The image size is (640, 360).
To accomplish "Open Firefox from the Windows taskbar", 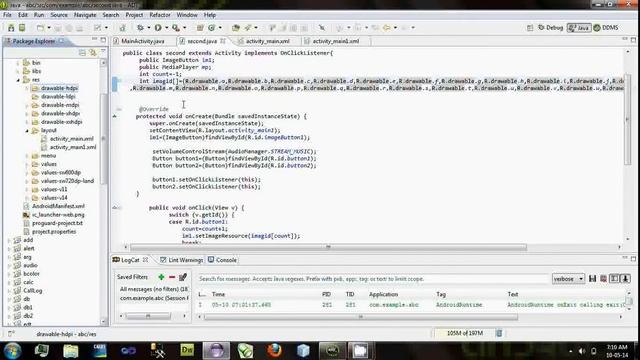I will pos(274,350).
